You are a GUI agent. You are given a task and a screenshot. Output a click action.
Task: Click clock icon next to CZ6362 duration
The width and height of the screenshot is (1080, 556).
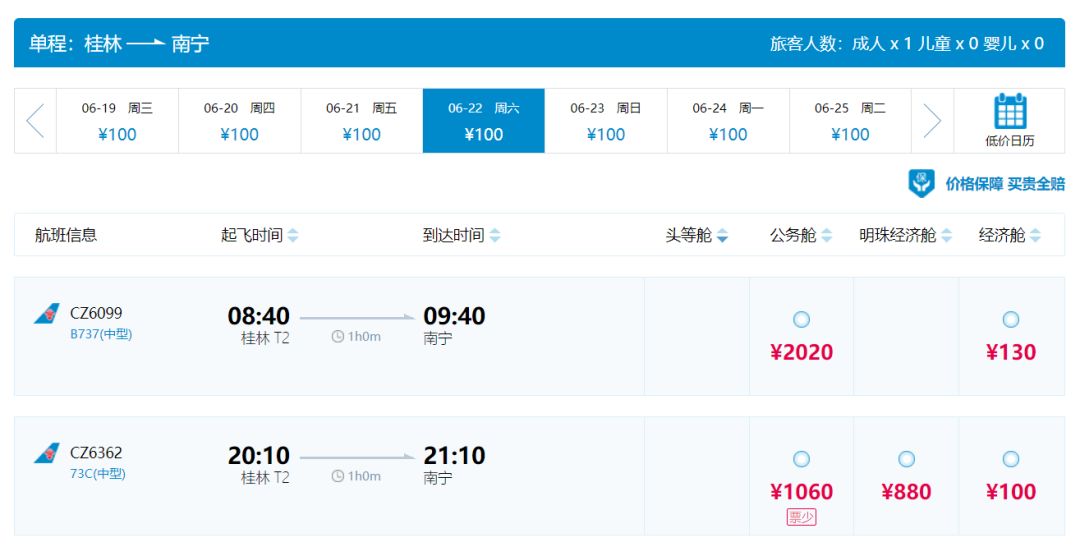(338, 476)
